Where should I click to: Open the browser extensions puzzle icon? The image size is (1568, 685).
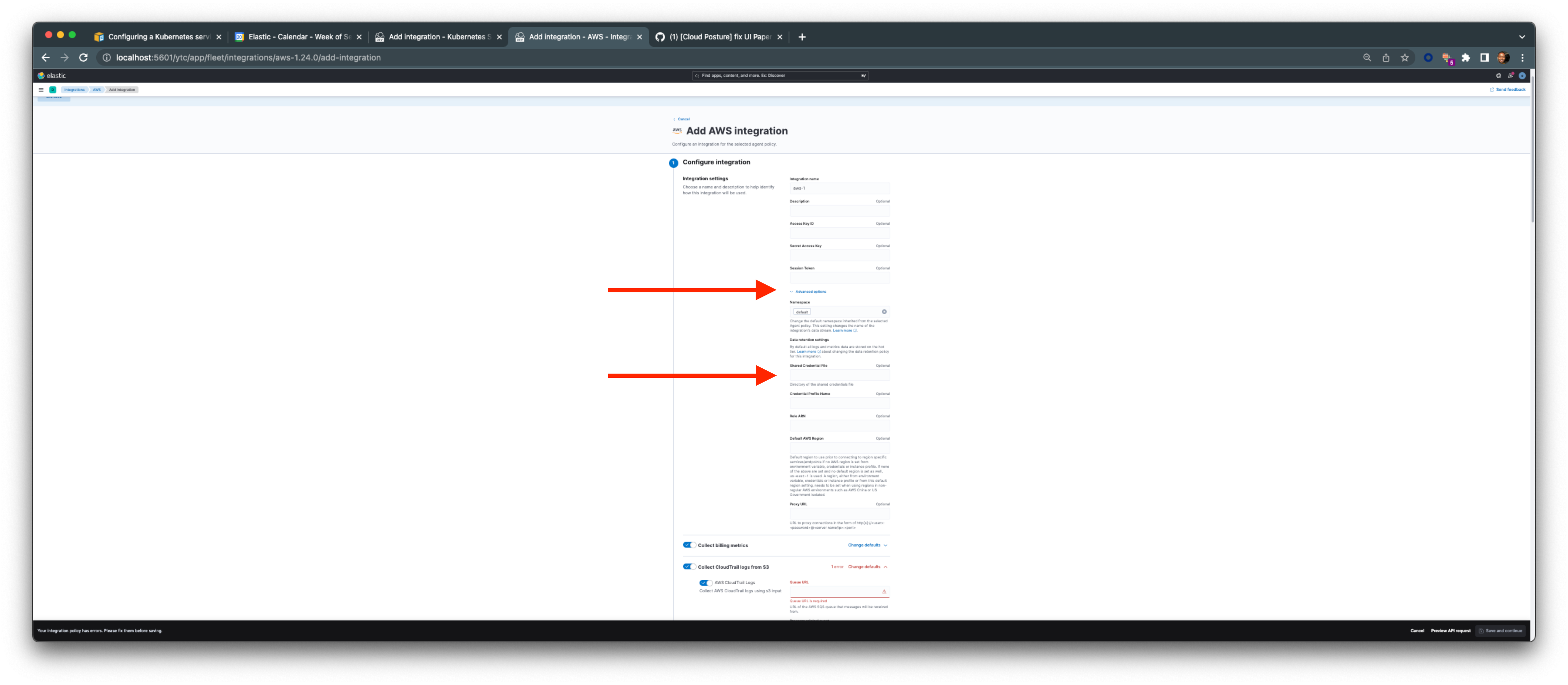pos(1466,57)
